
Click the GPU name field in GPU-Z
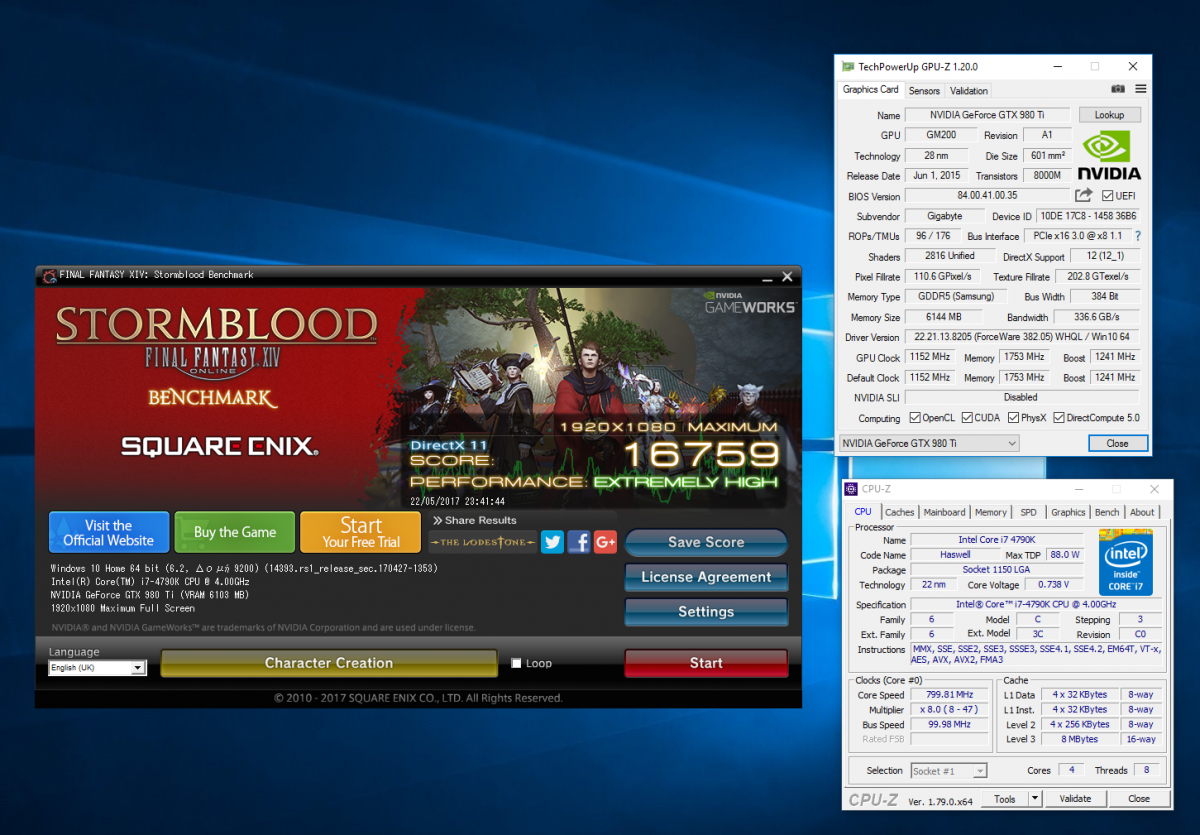click(x=987, y=115)
